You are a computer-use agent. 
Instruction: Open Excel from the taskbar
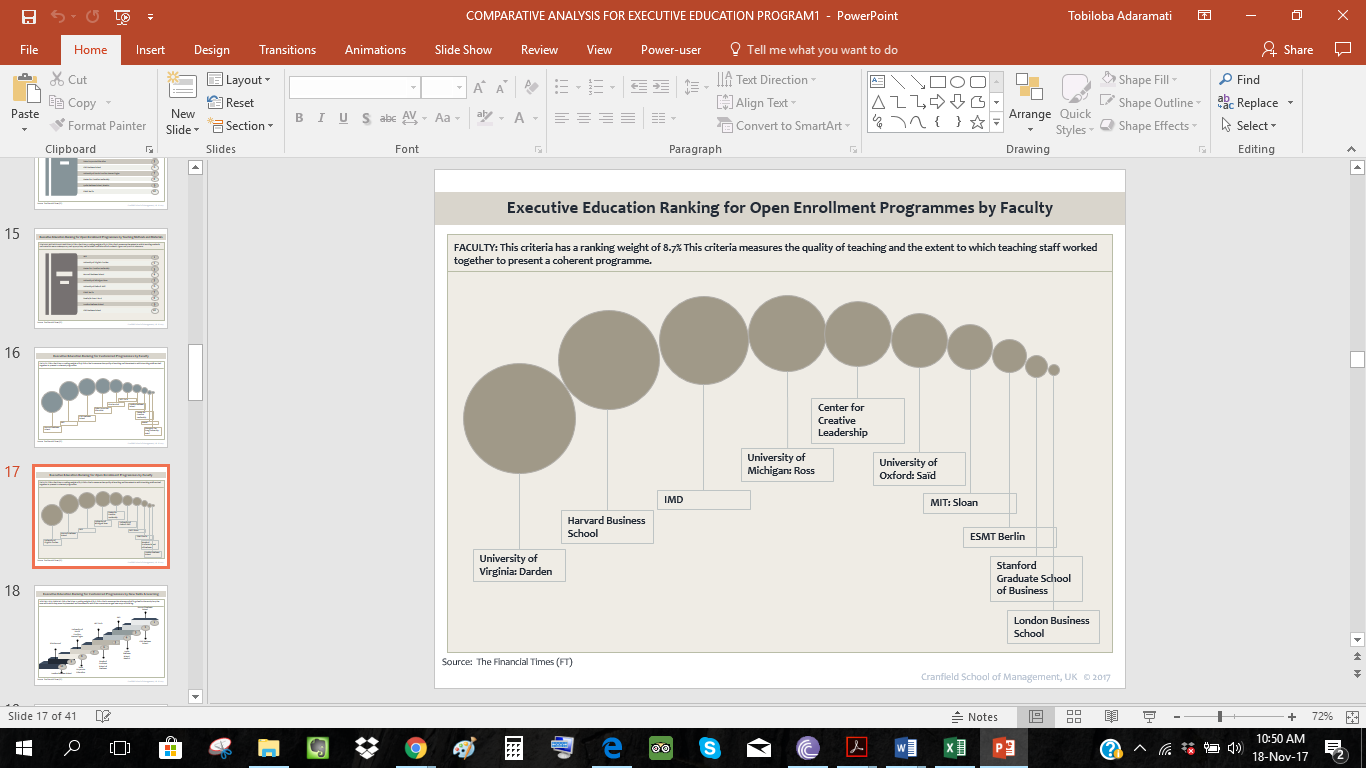click(x=955, y=747)
